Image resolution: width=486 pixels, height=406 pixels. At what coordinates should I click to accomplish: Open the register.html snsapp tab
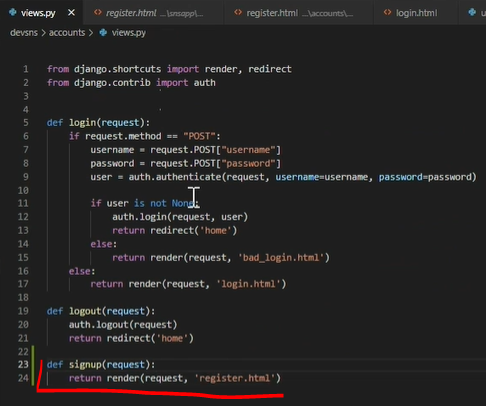153,13
